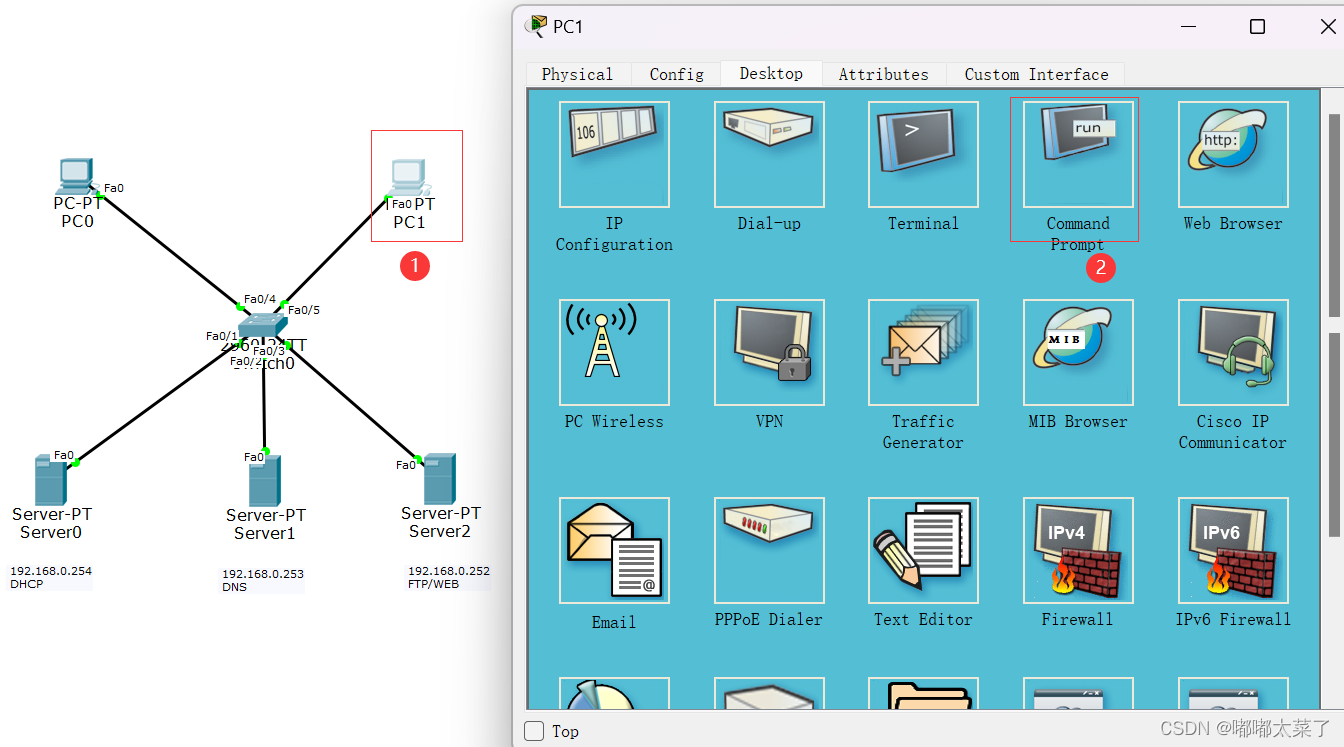Launch the Web Browser app
Image resolution: width=1344 pixels, height=747 pixels.
tap(1233, 154)
